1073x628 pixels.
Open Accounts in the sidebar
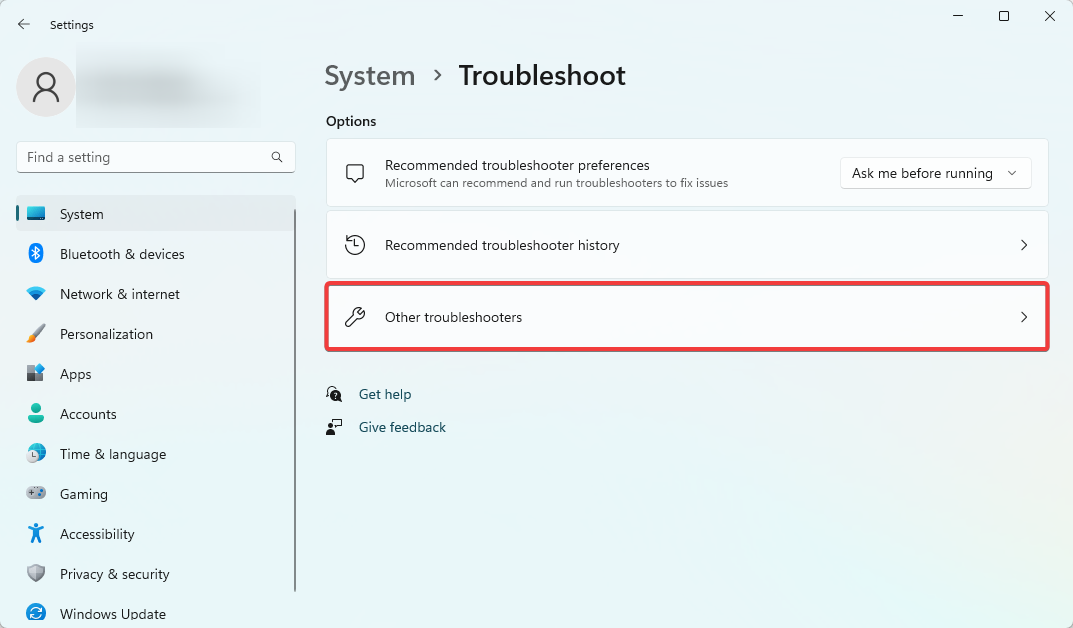click(x=88, y=414)
